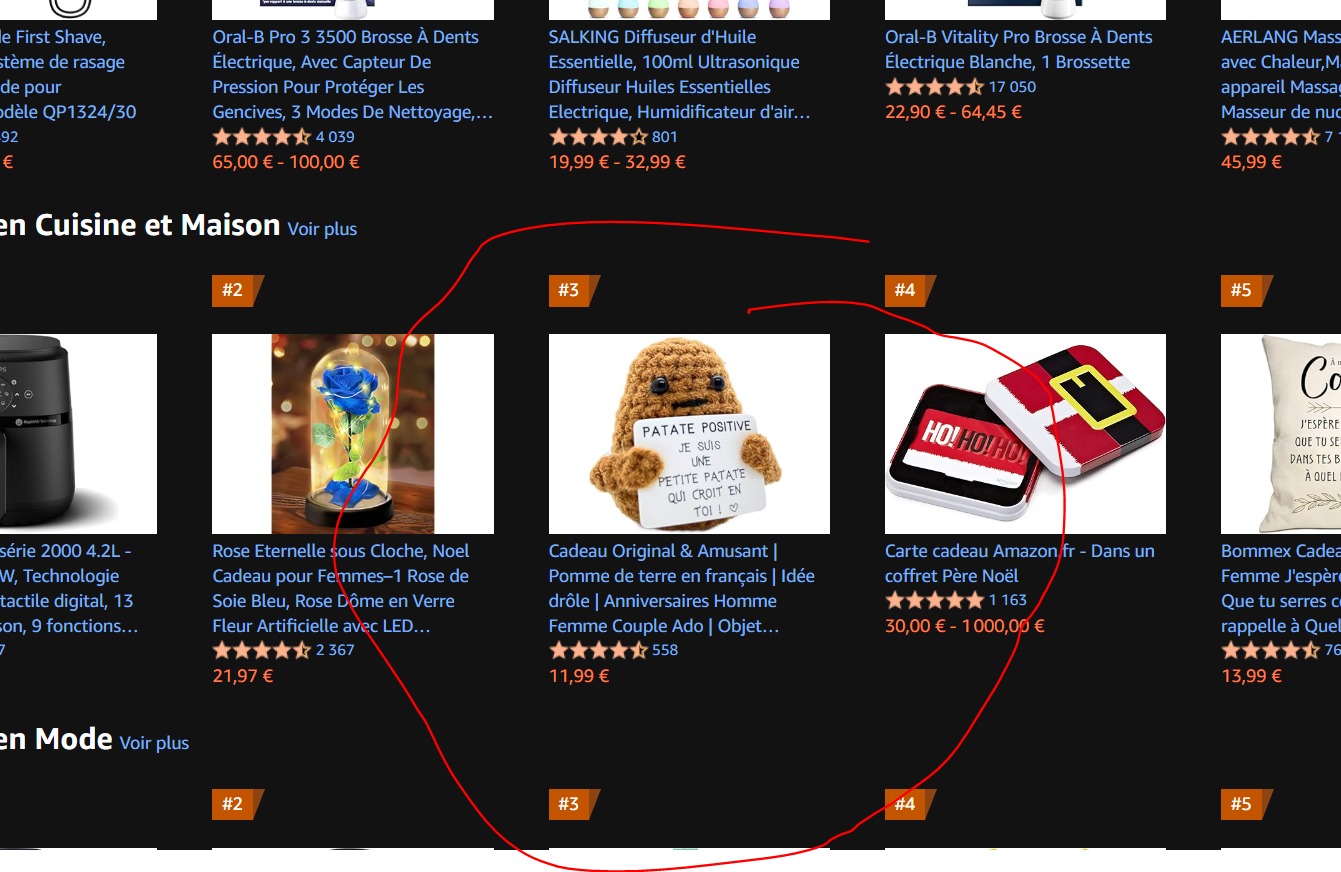
Task: Click the 801 reviews star rating
Action: pyautogui.click(x=598, y=137)
